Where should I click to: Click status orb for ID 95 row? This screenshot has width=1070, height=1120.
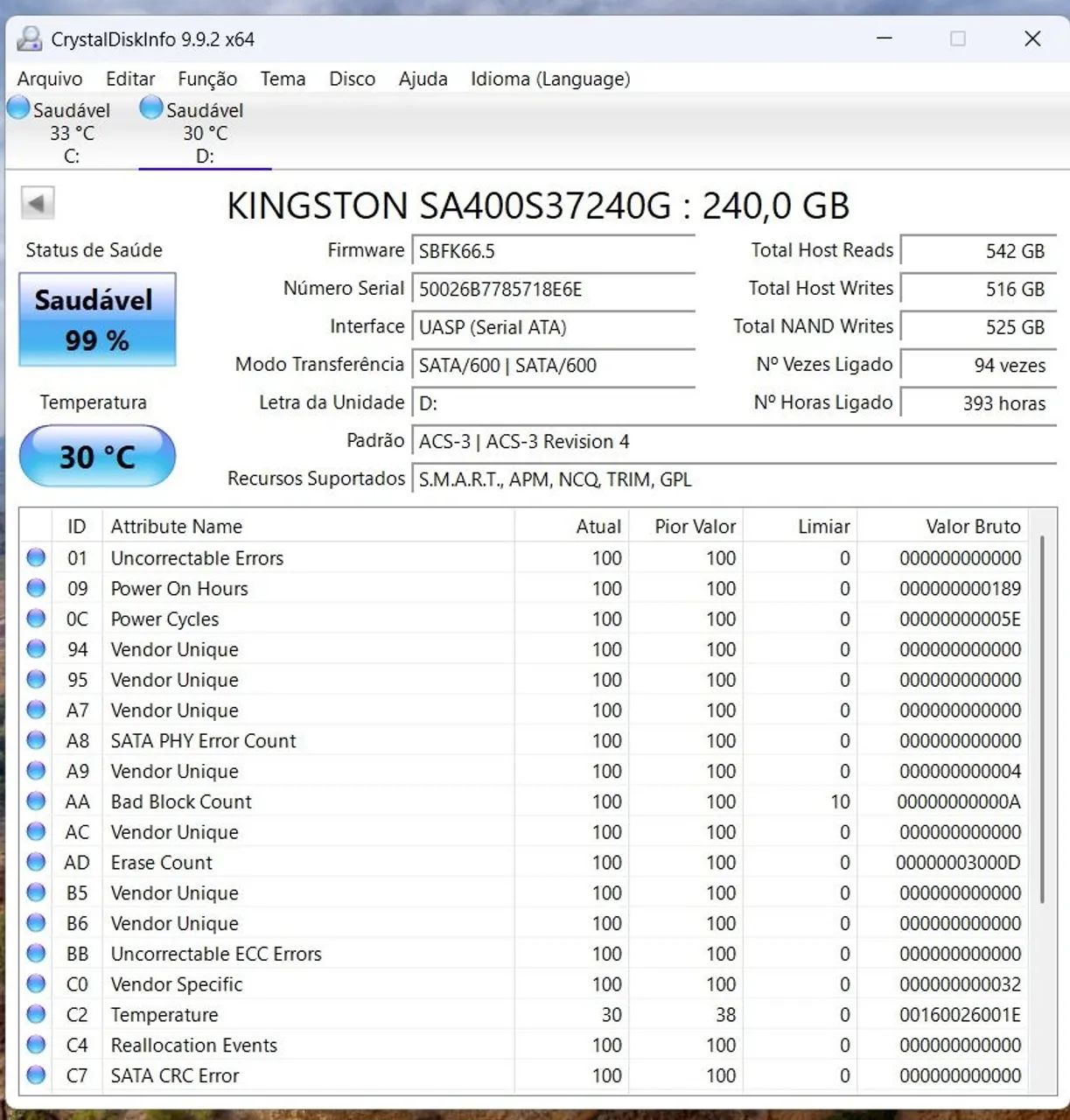pos(36,679)
